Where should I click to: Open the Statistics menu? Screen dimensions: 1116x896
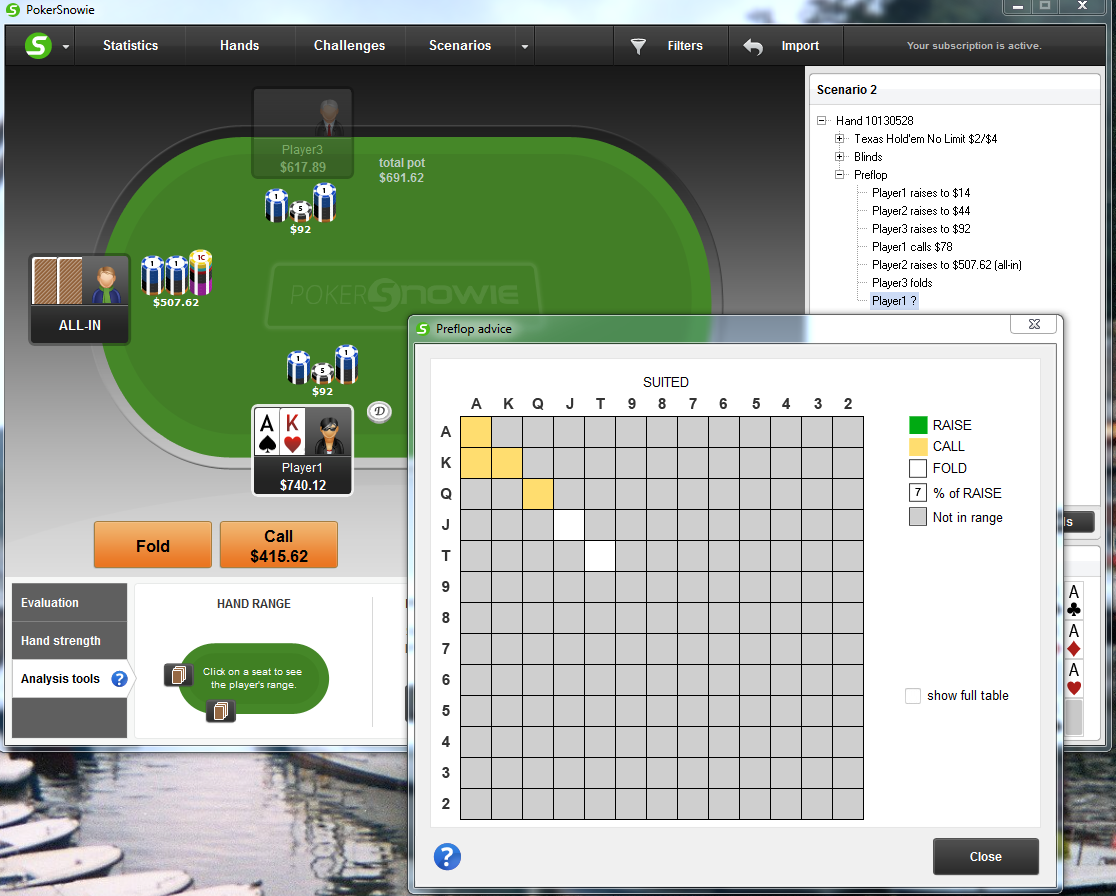click(x=130, y=46)
